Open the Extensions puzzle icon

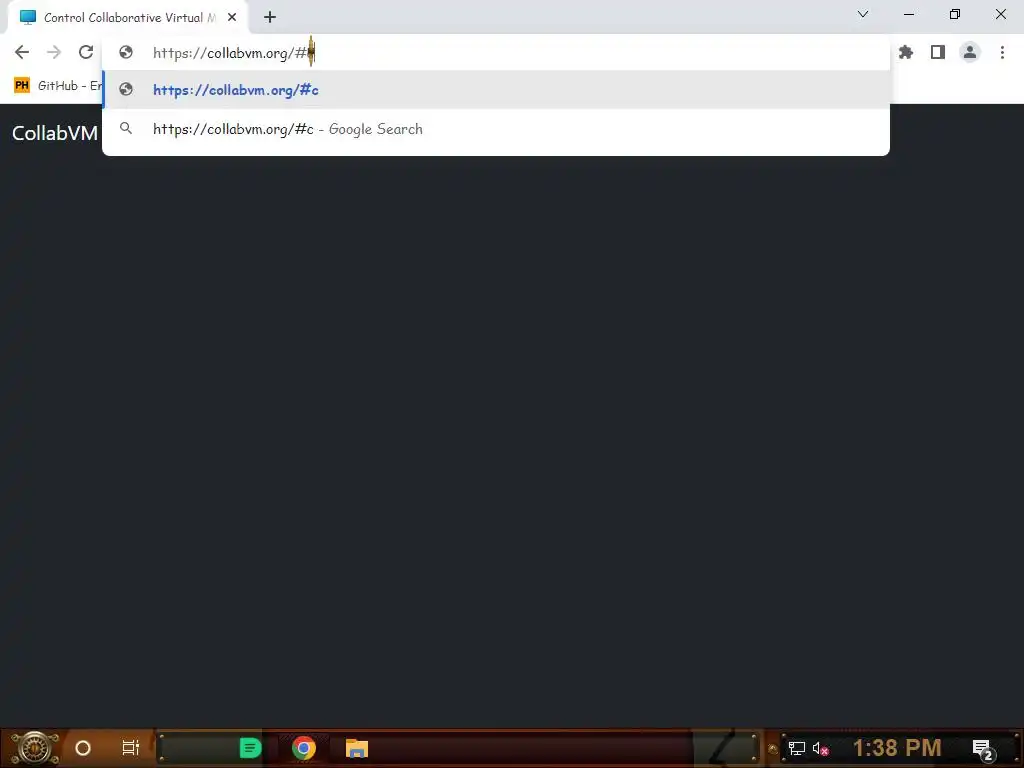tap(905, 52)
